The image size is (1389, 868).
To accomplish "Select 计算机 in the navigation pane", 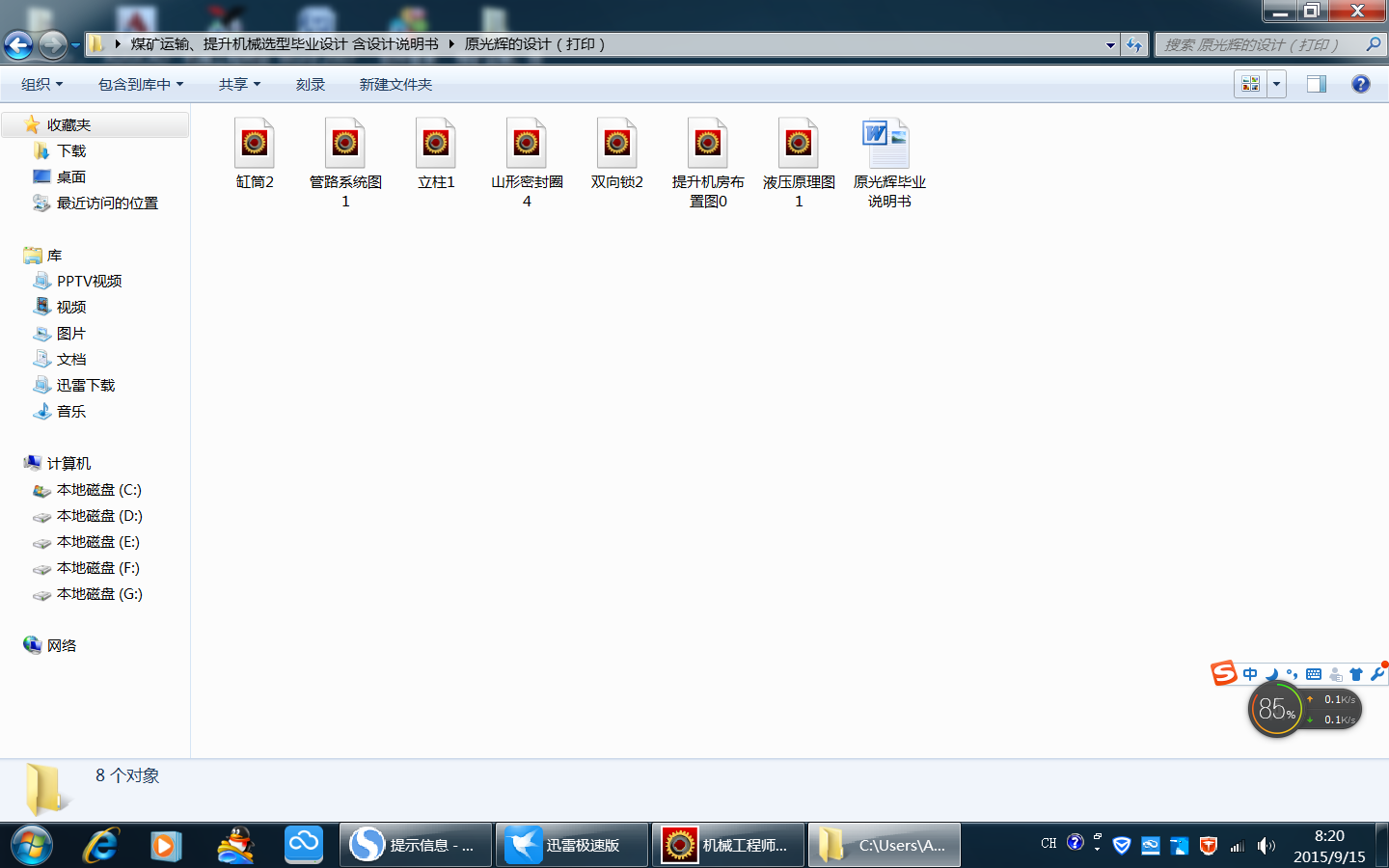I will 68,464.
